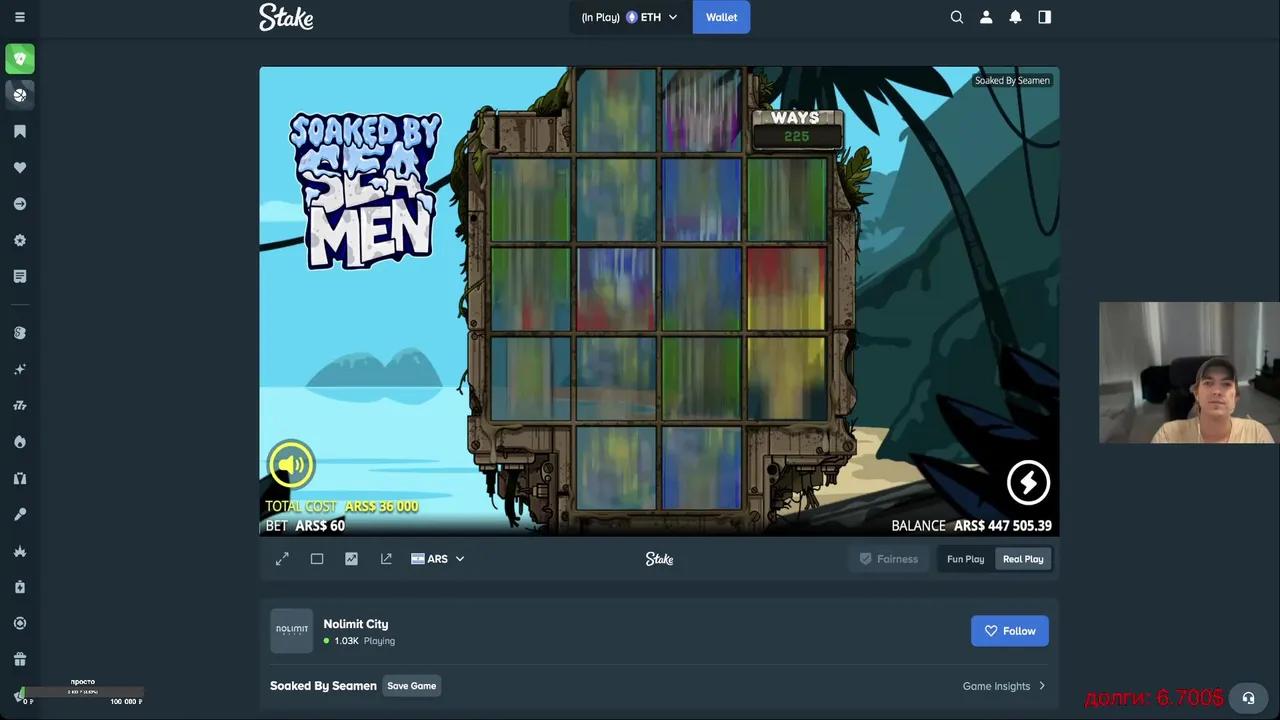The height and width of the screenshot is (720, 1280).
Task: Click the BET ARS$ 60 text
Action: (x=305, y=526)
